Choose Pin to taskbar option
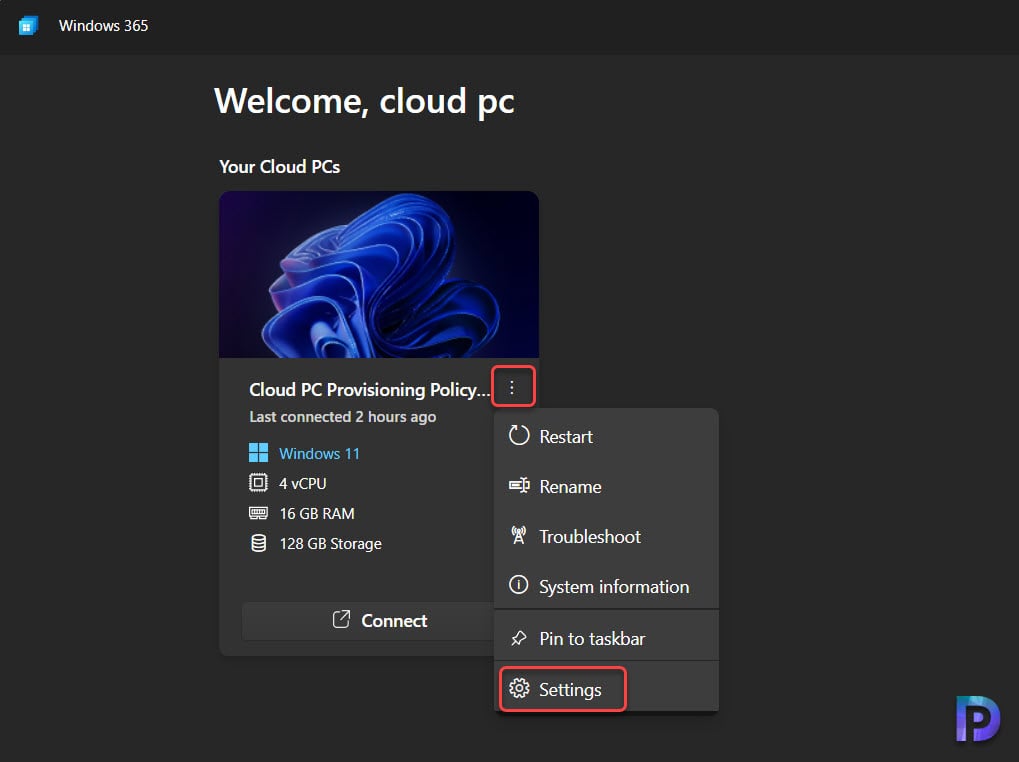The width and height of the screenshot is (1019, 762). point(606,639)
